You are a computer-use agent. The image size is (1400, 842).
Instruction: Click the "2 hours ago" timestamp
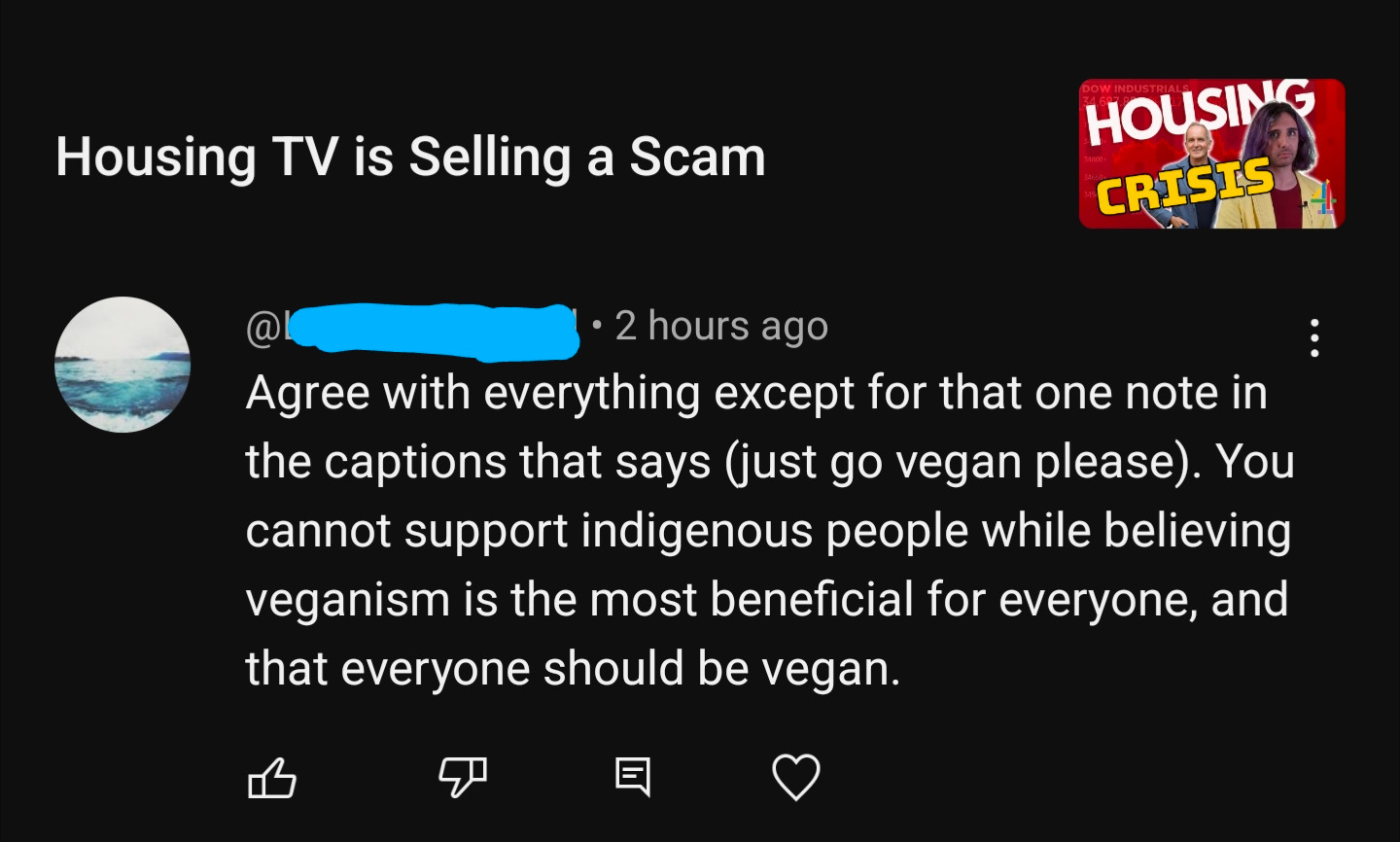721,327
